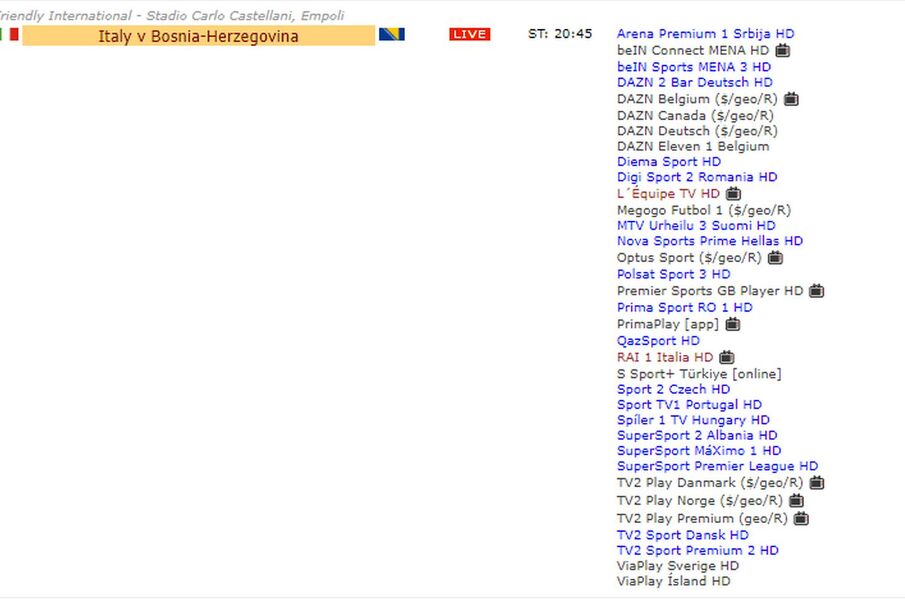Select the DAZN Deutsch ($/geo/R) entry
Screen dimensions: 905x603
[x=697, y=131]
